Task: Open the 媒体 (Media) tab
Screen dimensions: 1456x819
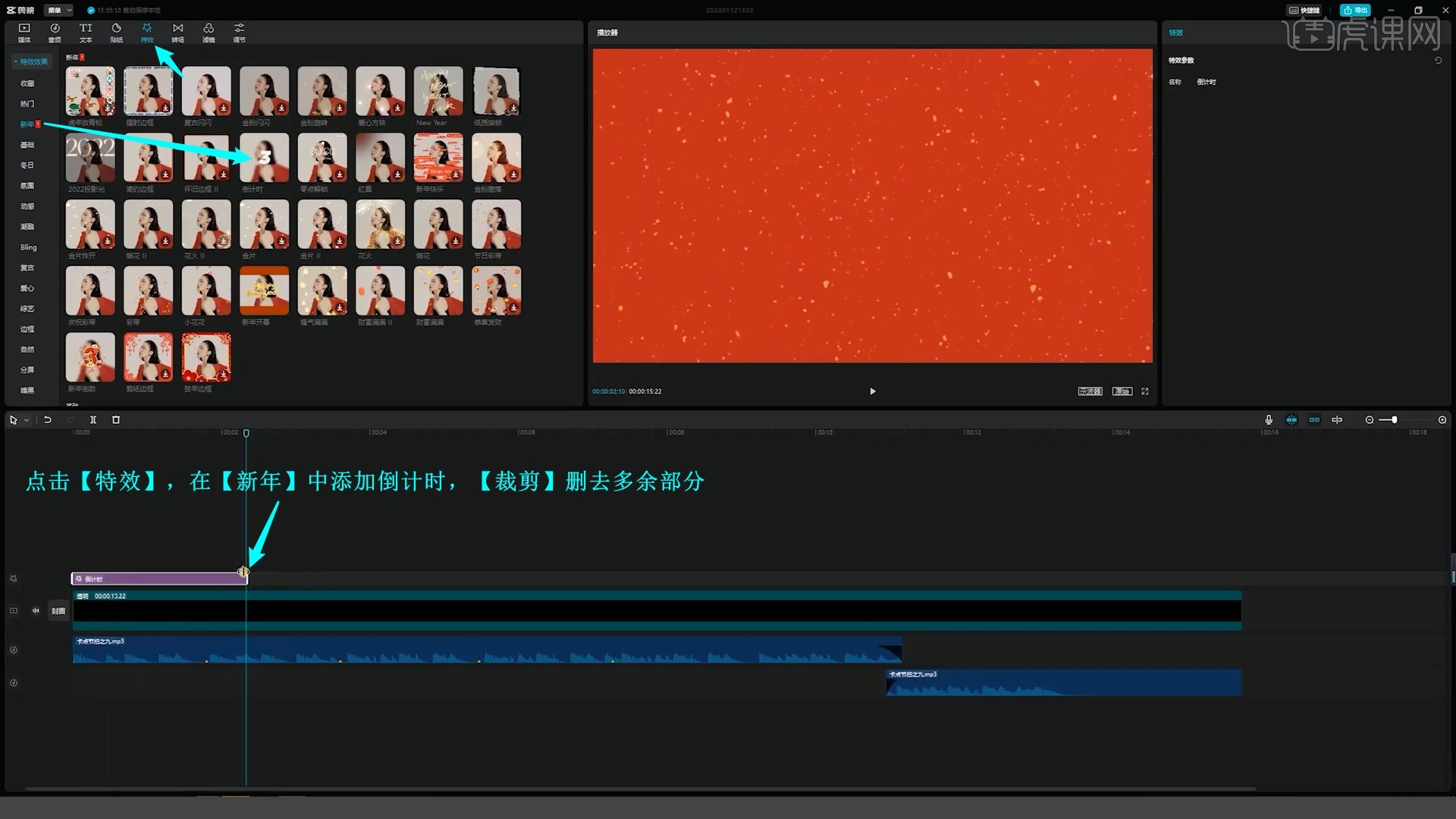Action: pos(24,33)
